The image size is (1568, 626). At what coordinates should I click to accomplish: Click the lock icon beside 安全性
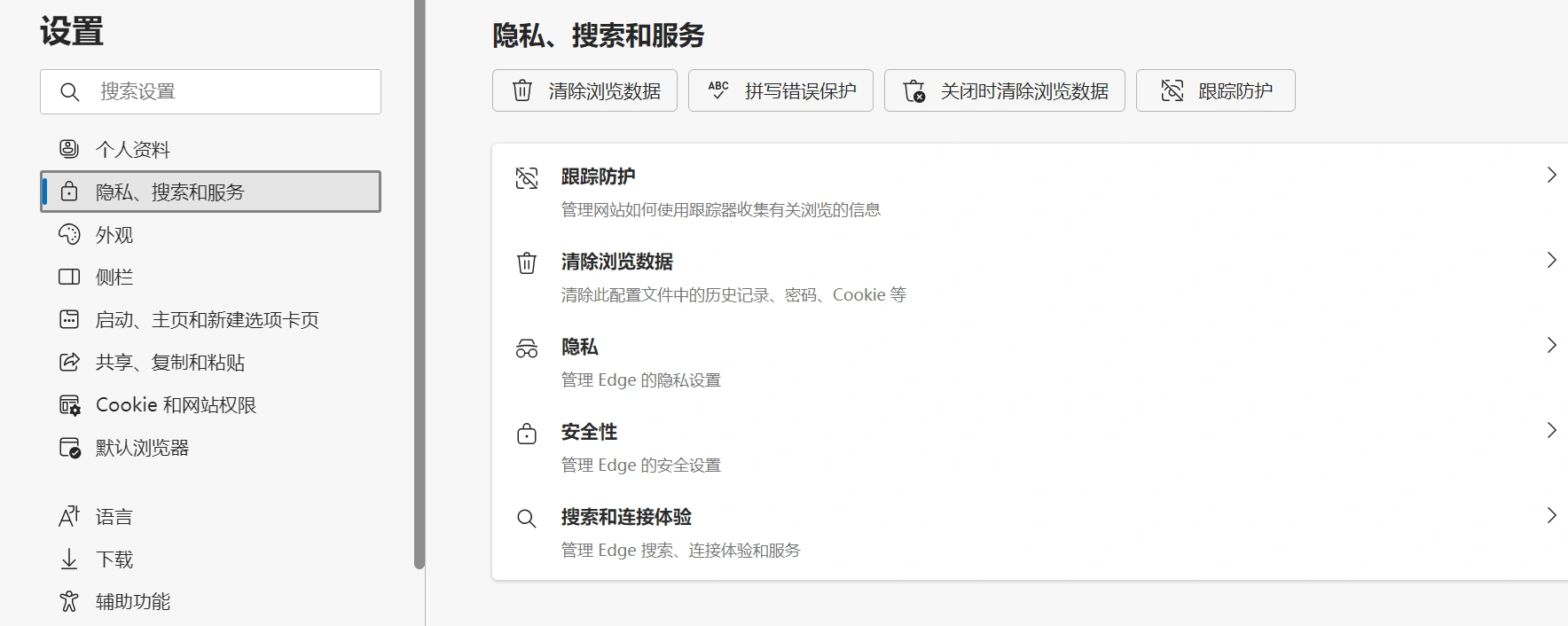527,434
